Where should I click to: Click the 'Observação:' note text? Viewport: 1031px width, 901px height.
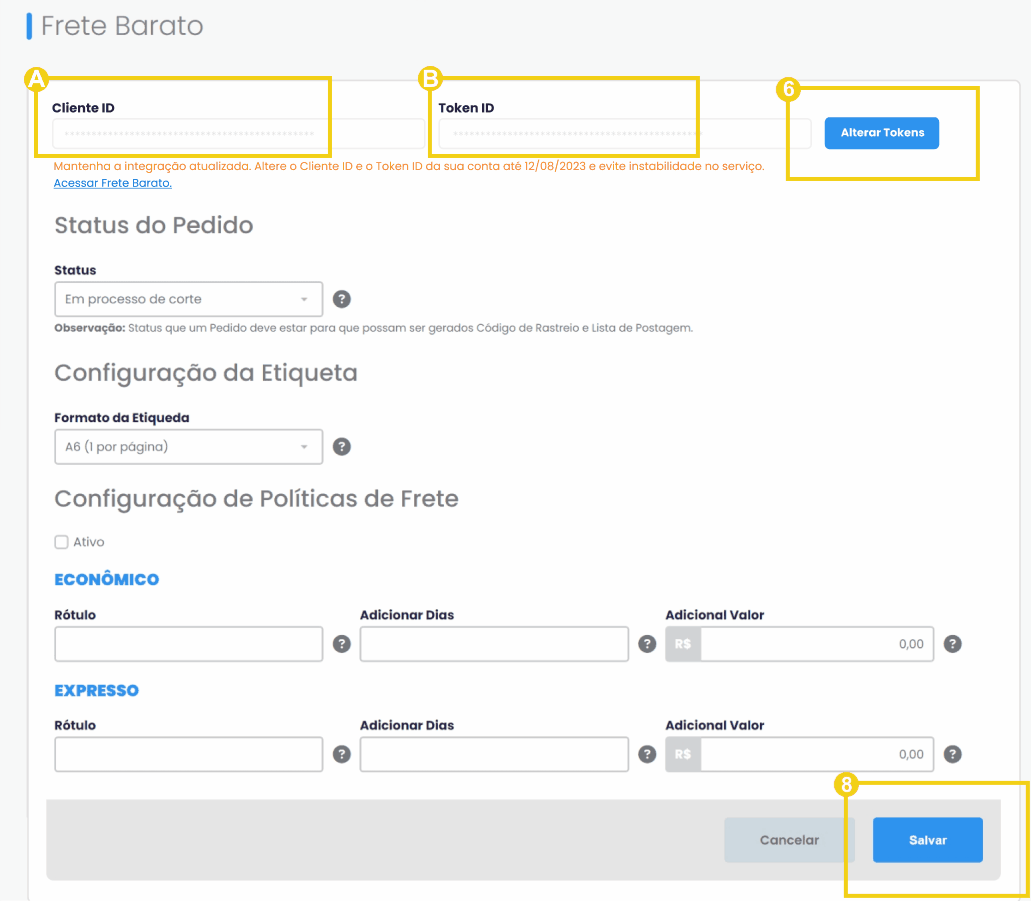point(373,328)
